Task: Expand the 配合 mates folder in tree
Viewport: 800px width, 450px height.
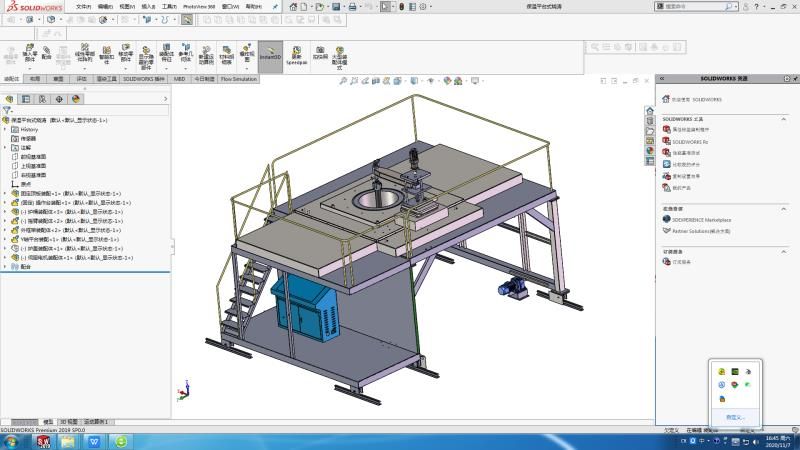Action: click(4, 266)
